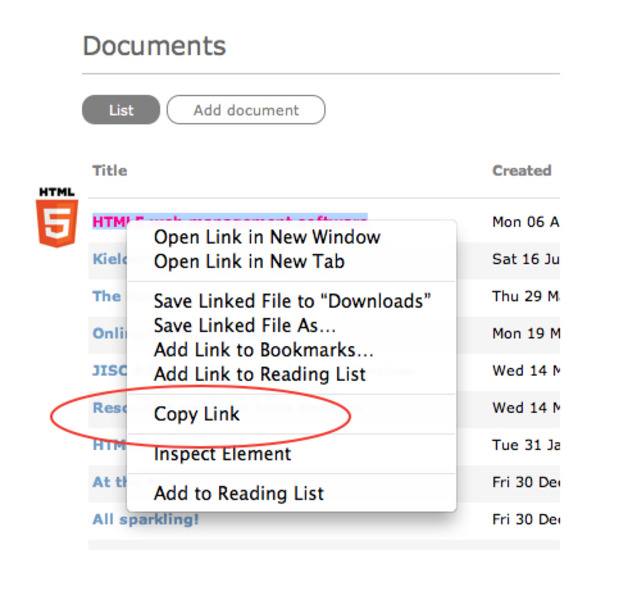This screenshot has height=600, width=637.
Task: Choose Save Linked File to "Downloads"
Action: tap(292, 300)
